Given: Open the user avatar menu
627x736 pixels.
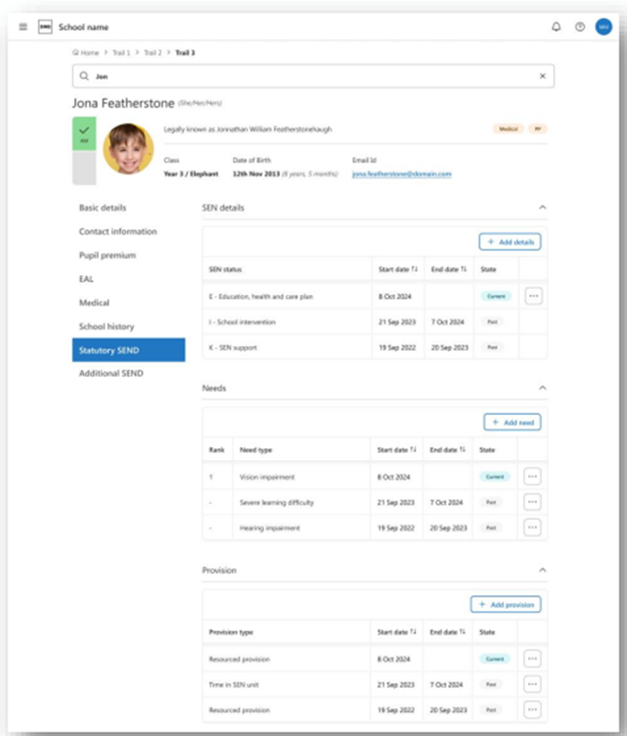Looking at the screenshot, I should click(603, 27).
